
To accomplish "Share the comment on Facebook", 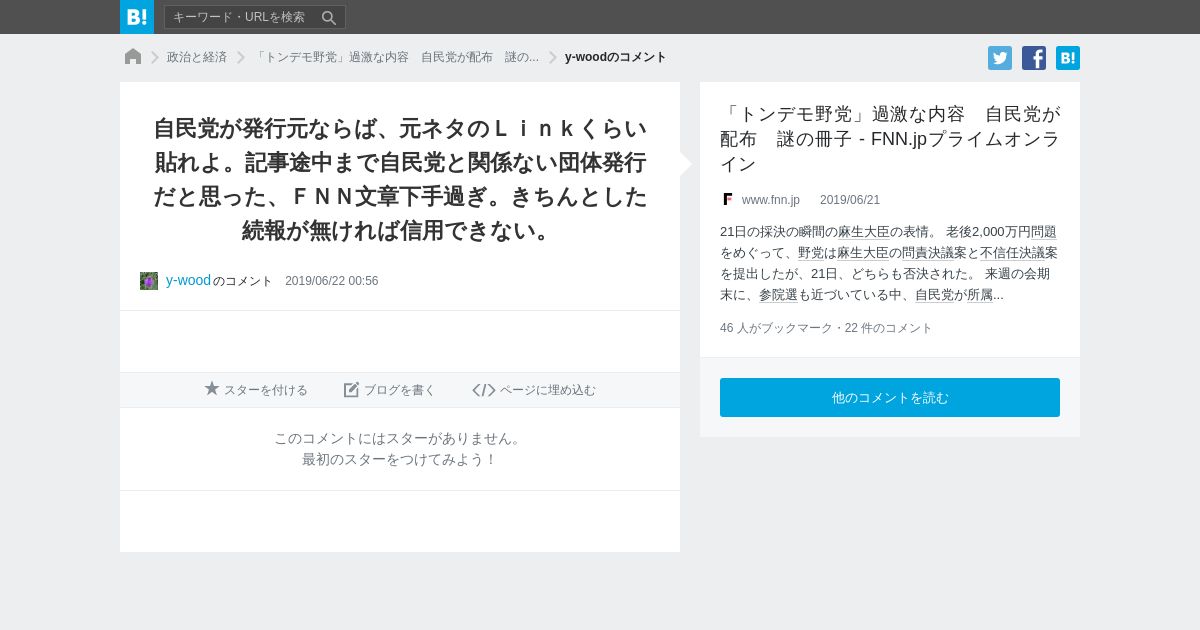I will [x=1034, y=58].
